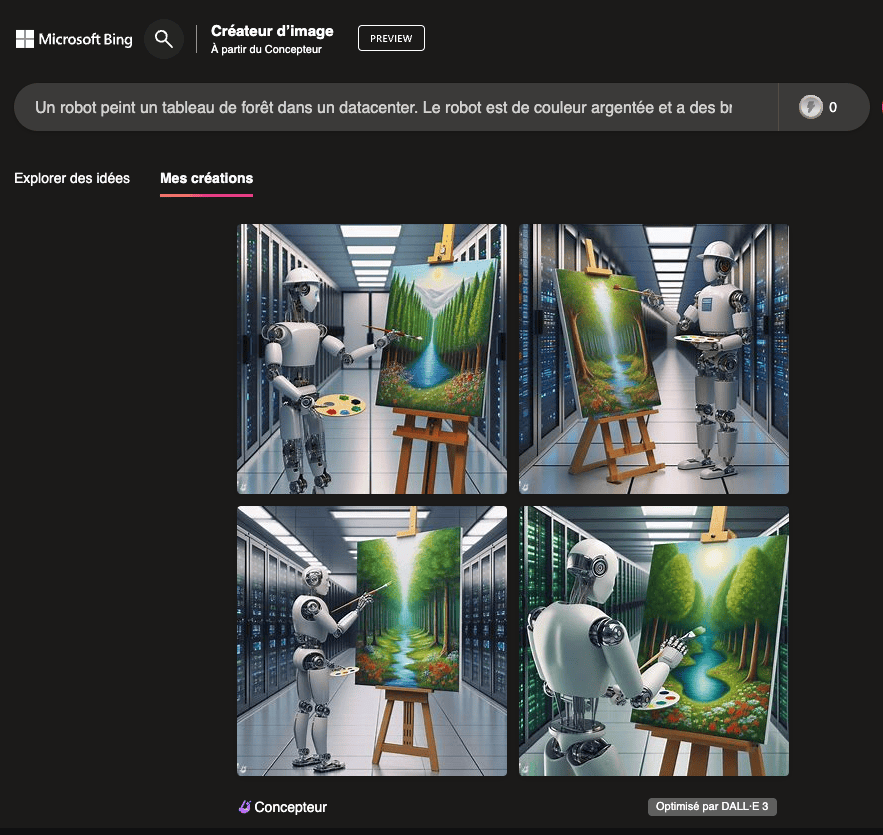Open the bottom-left robot painting thumbnail
The width and height of the screenshot is (883, 835).
pyautogui.click(x=372, y=641)
